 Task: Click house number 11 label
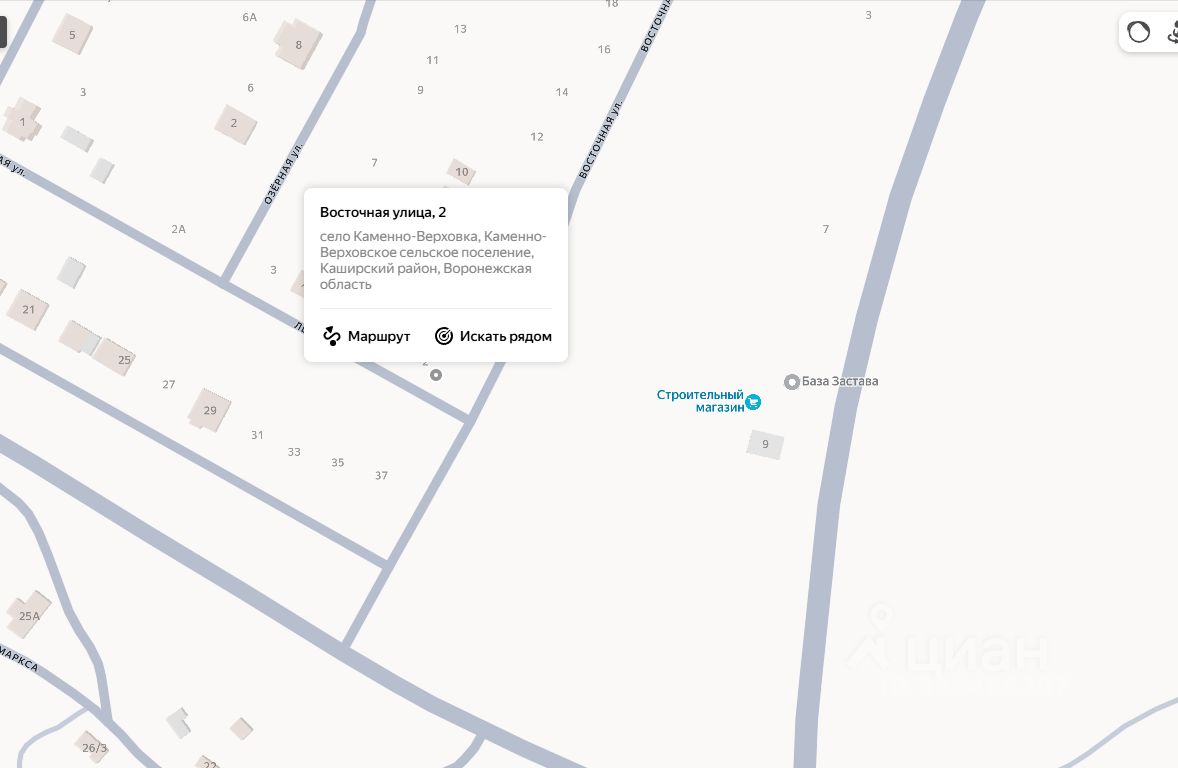tap(433, 59)
